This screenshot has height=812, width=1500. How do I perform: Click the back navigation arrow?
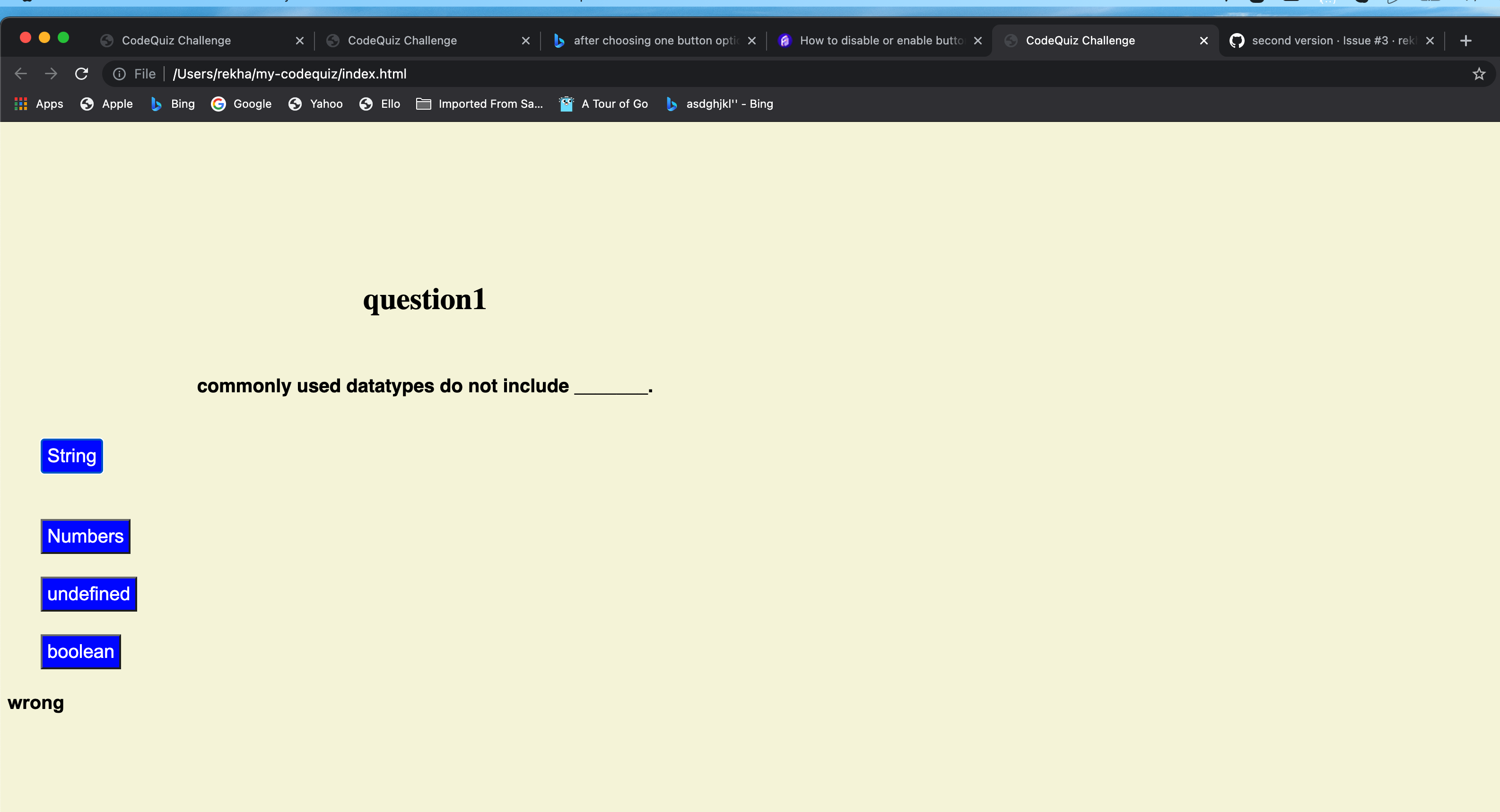tap(21, 73)
